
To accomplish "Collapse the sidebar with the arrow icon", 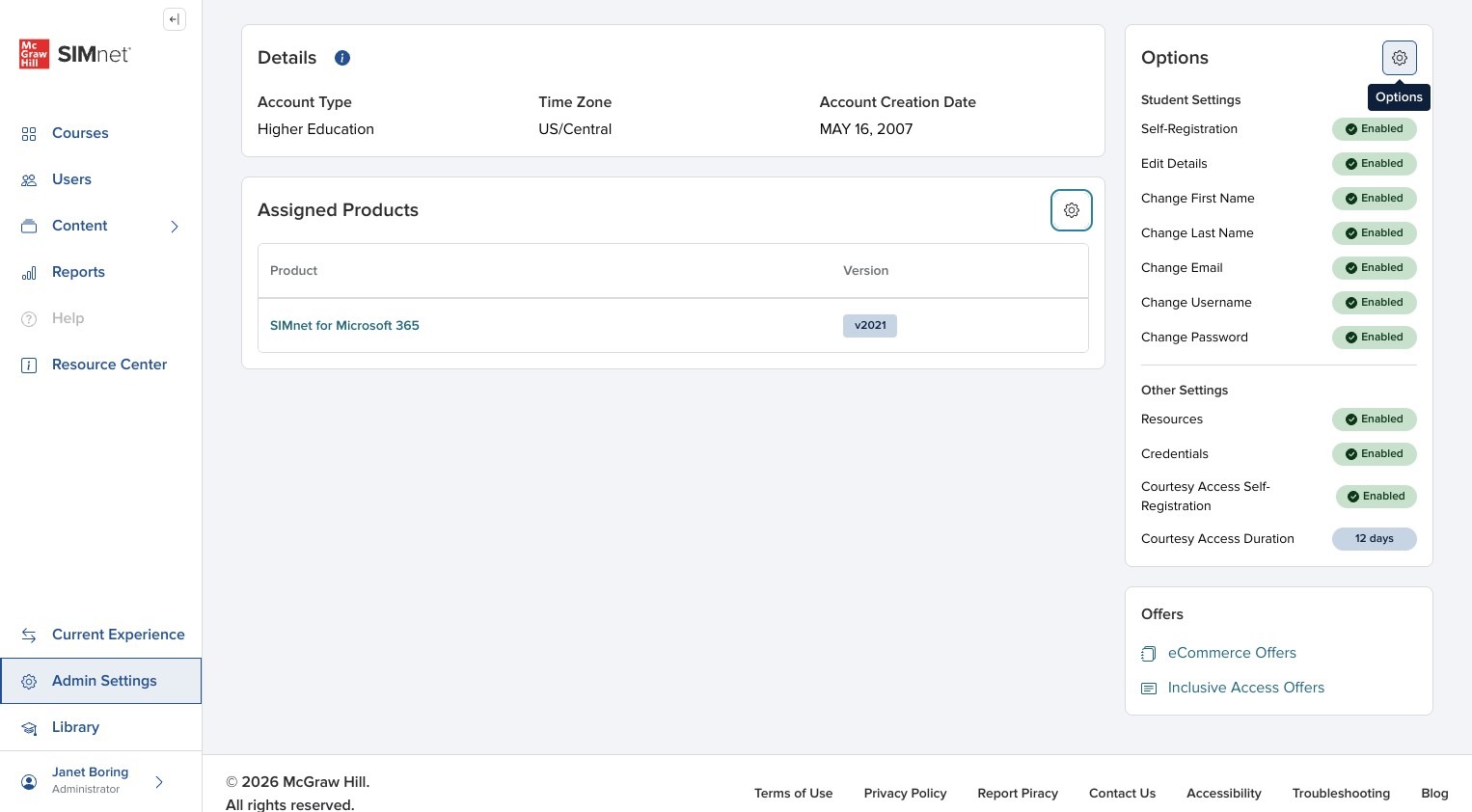I will [x=175, y=19].
